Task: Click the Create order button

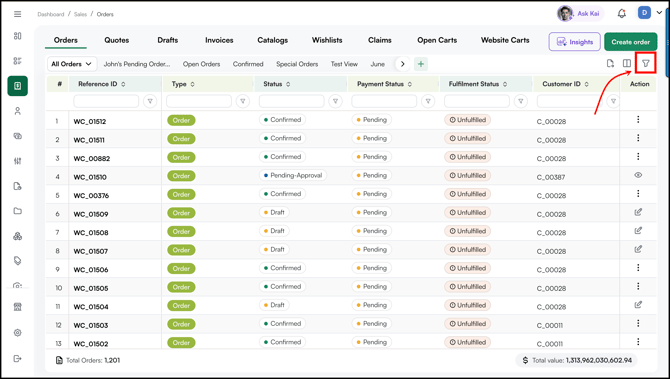Action: [630, 42]
